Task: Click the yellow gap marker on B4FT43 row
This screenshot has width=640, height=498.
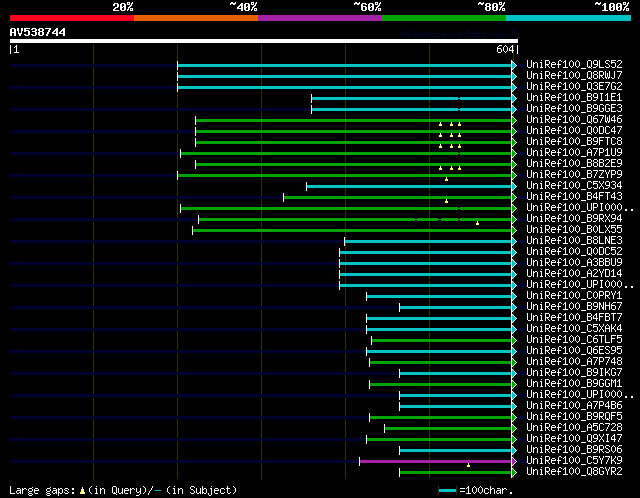Action: pos(447,201)
